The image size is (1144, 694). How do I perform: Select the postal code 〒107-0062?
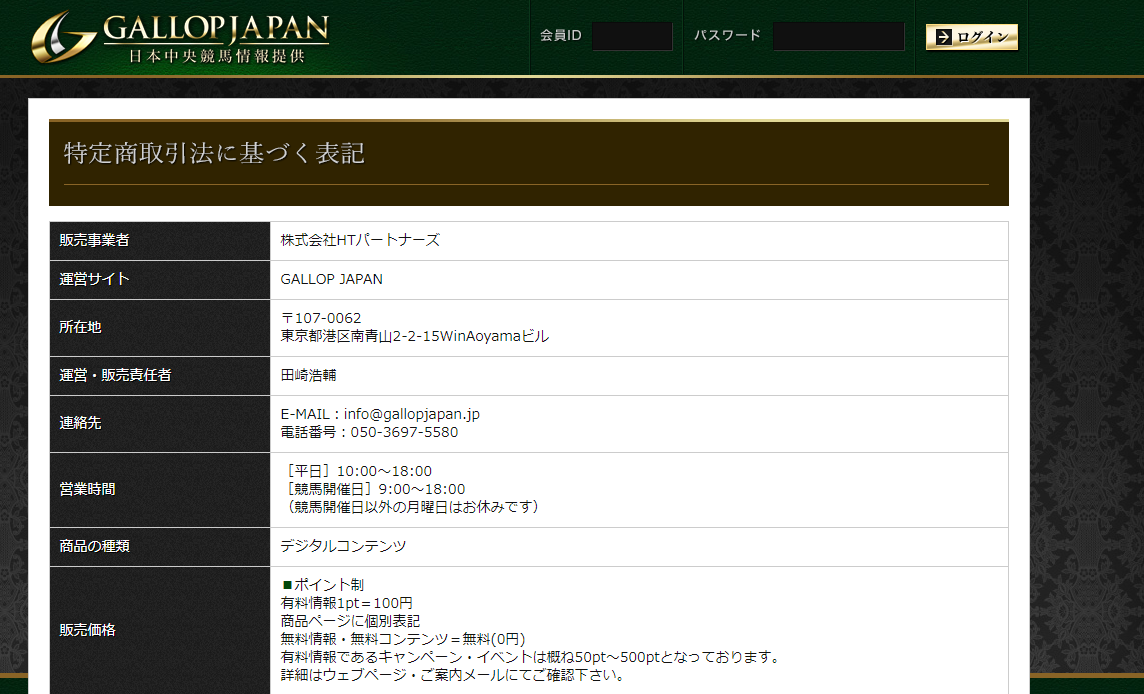click(321, 318)
